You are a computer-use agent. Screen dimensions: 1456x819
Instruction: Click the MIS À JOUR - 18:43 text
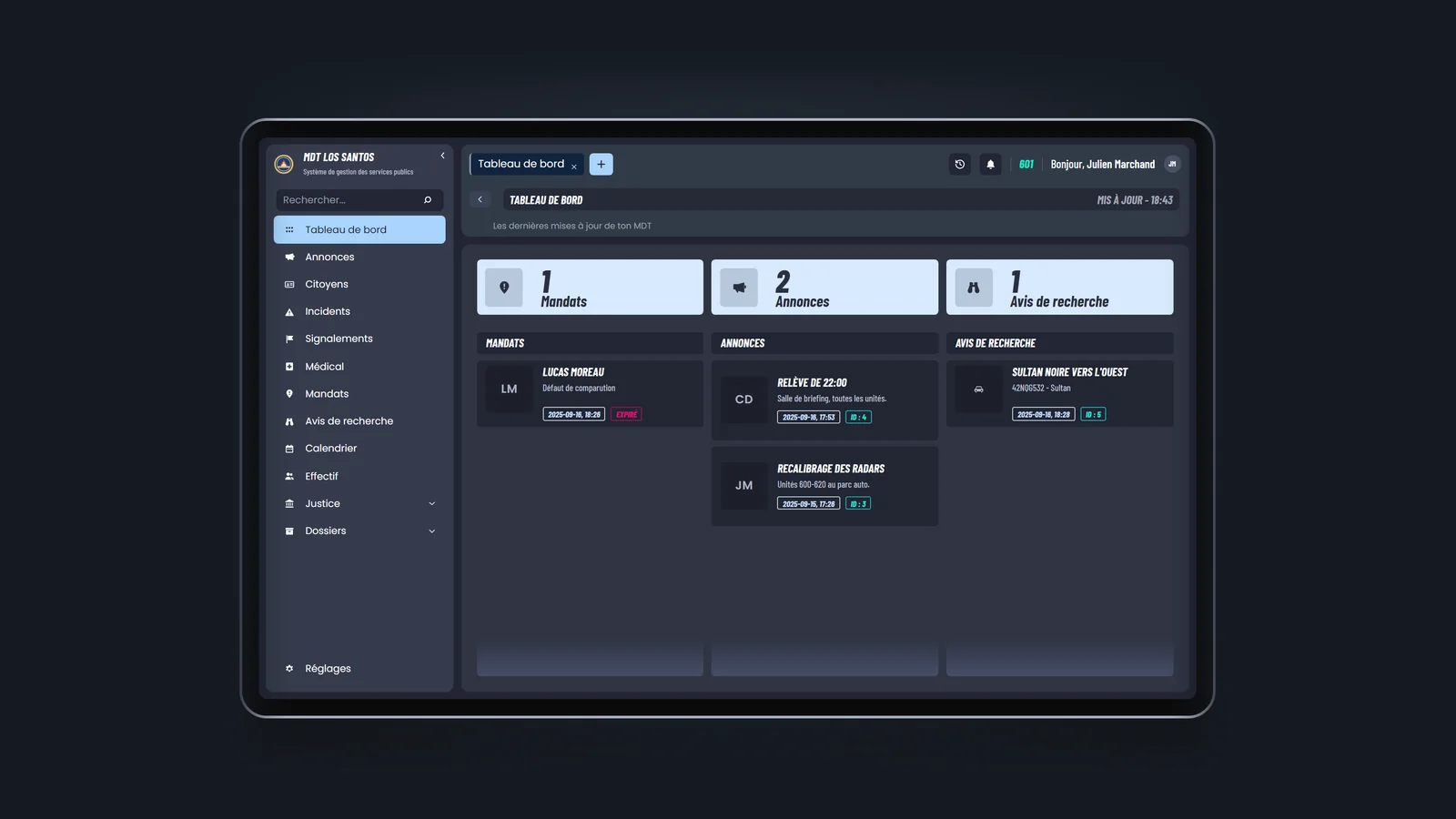[x=1135, y=200]
